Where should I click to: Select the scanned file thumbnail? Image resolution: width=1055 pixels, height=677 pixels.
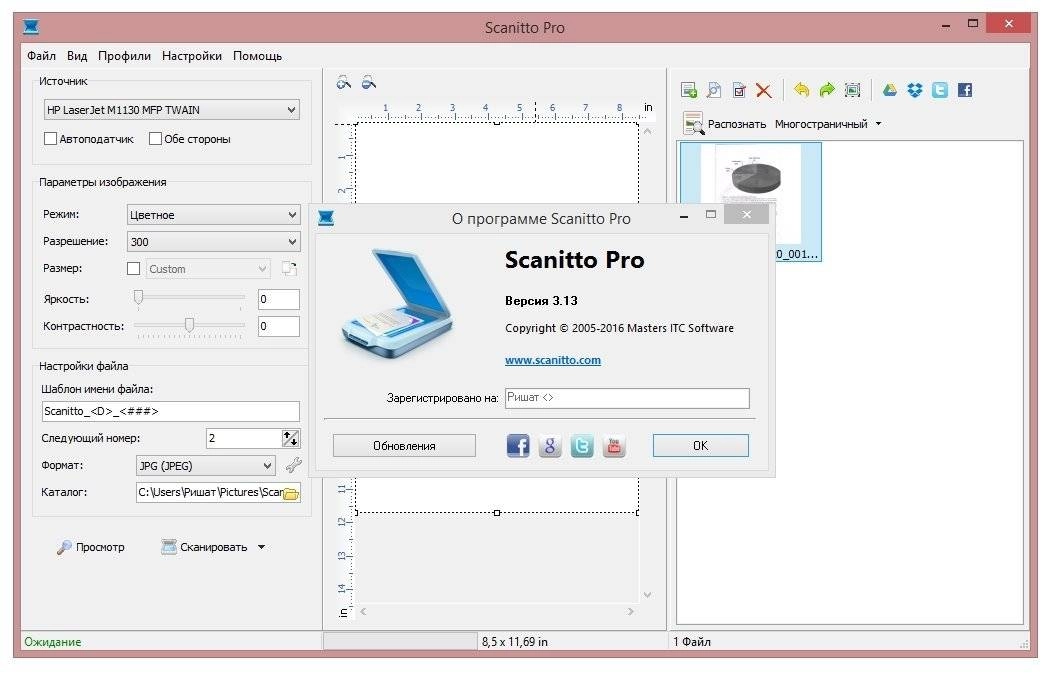[750, 201]
